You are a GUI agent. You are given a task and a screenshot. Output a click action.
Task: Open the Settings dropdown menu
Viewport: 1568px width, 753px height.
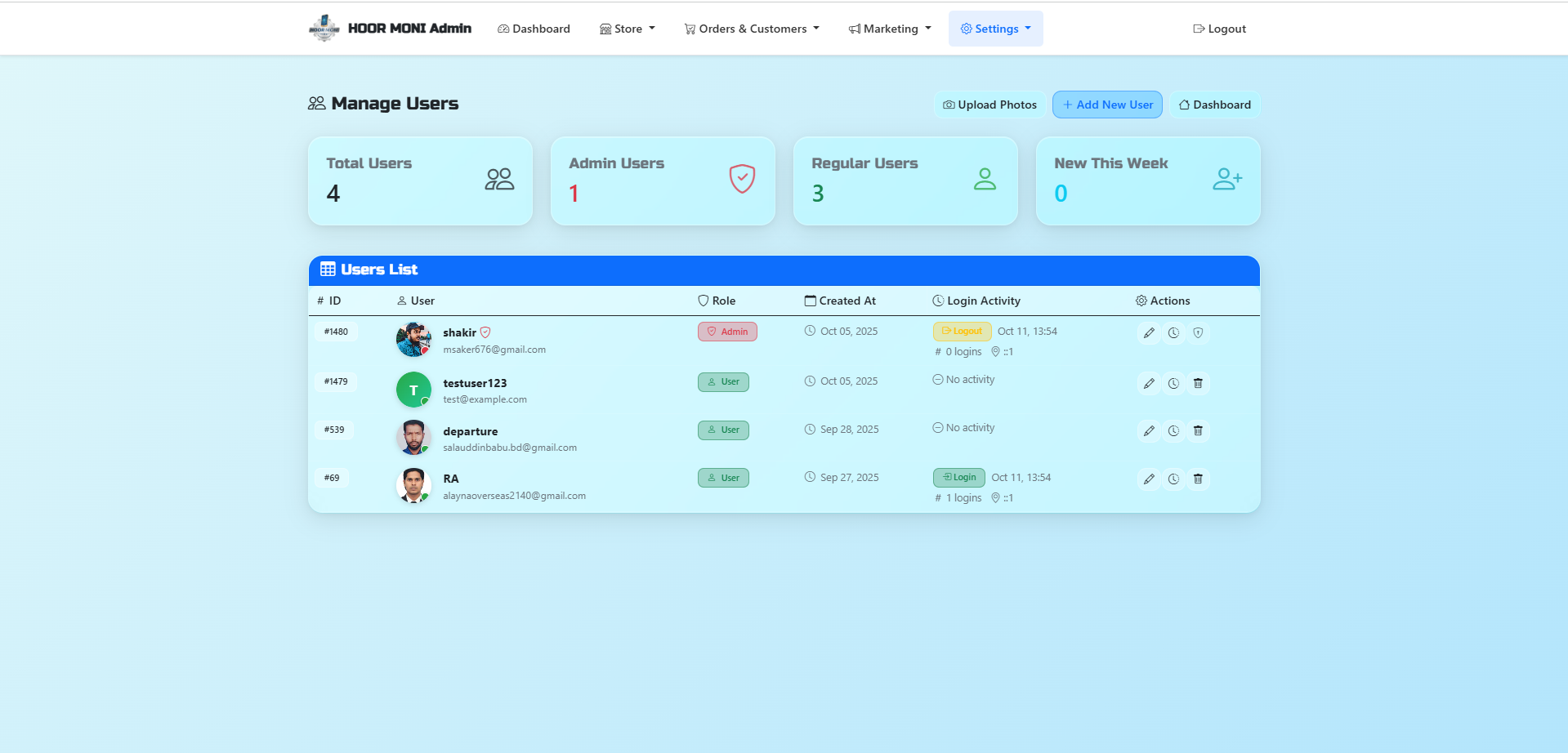[996, 29]
